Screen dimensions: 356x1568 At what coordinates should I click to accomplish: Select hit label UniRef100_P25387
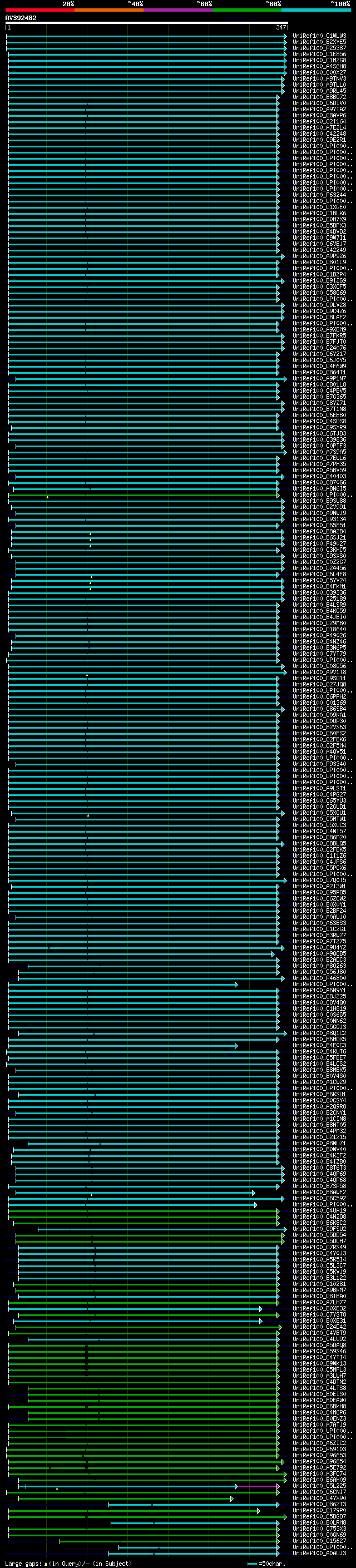319,48
